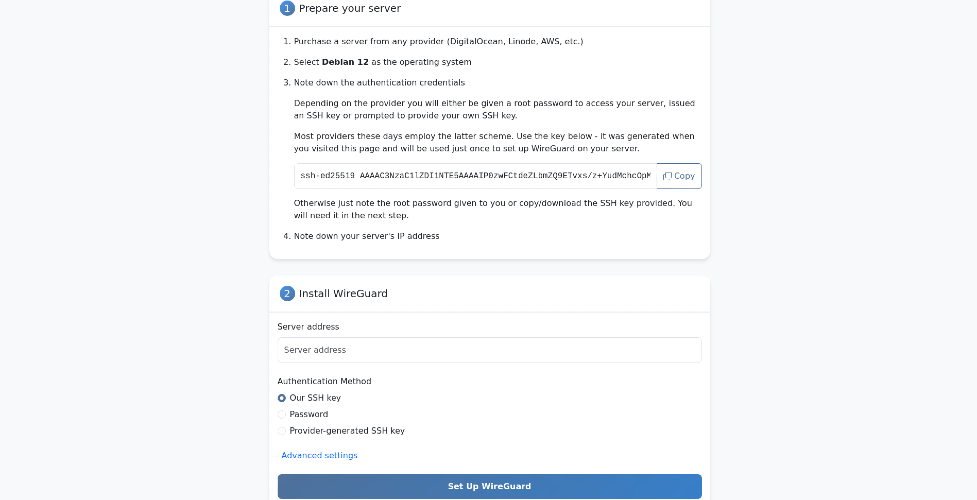The image size is (977, 500).
Task: Click the paragraph starting with Otherwise just note
Action: point(493,209)
